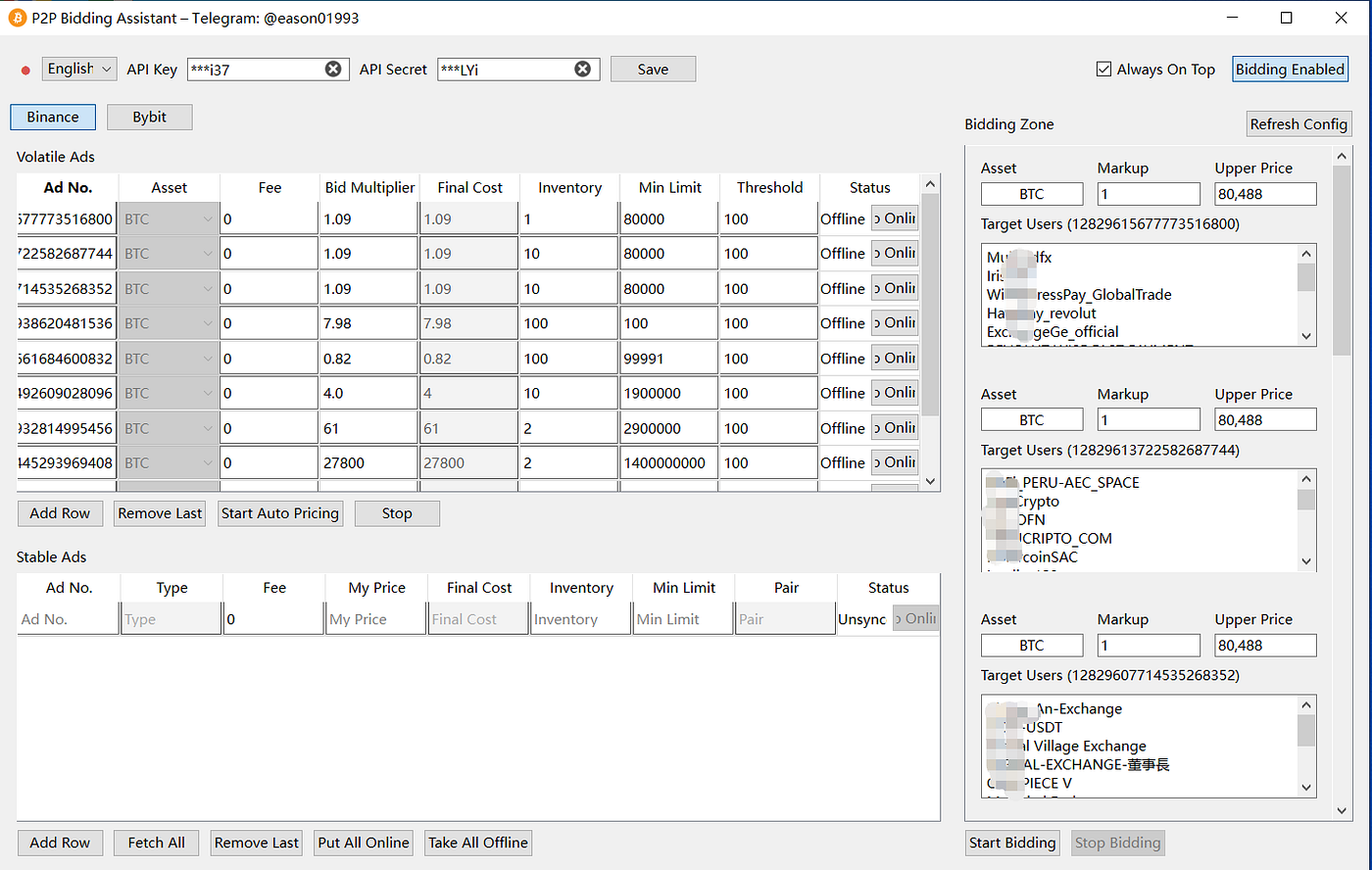Edit Asset BTC field for target 12829607714535268352
1372x870 pixels.
[x=1032, y=645]
